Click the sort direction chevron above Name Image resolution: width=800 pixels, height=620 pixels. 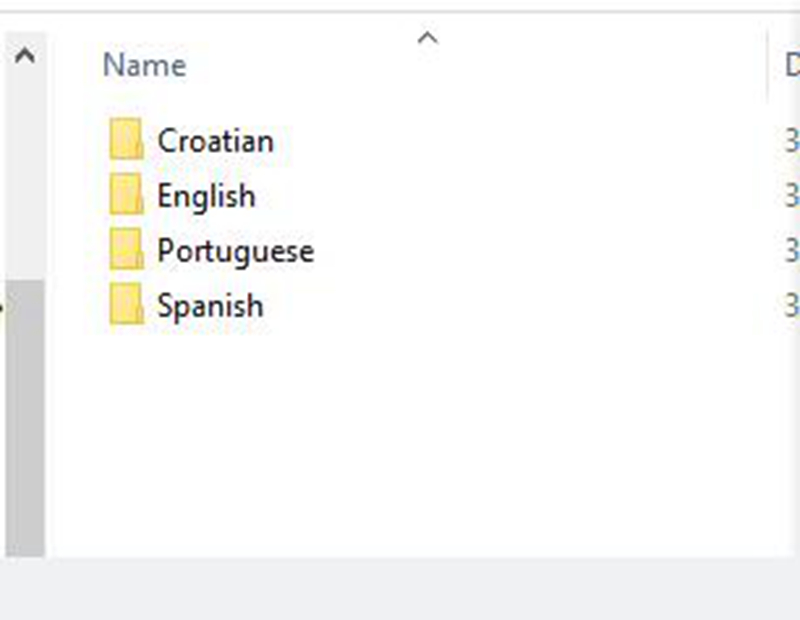[x=427, y=38]
